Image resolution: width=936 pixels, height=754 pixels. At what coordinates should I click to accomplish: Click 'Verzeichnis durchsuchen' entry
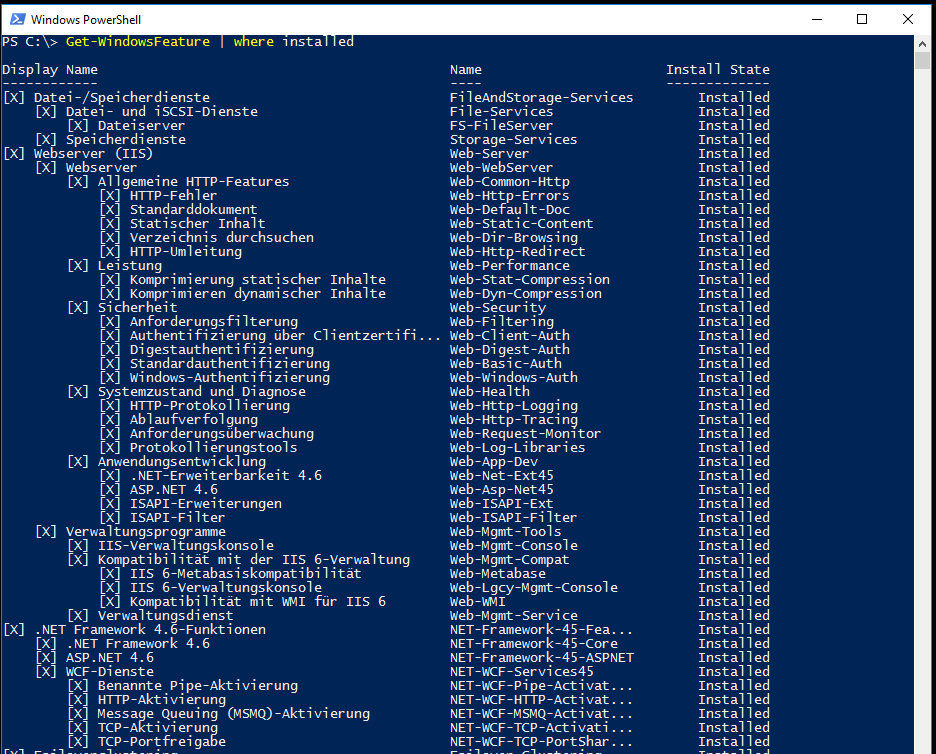[221, 238]
